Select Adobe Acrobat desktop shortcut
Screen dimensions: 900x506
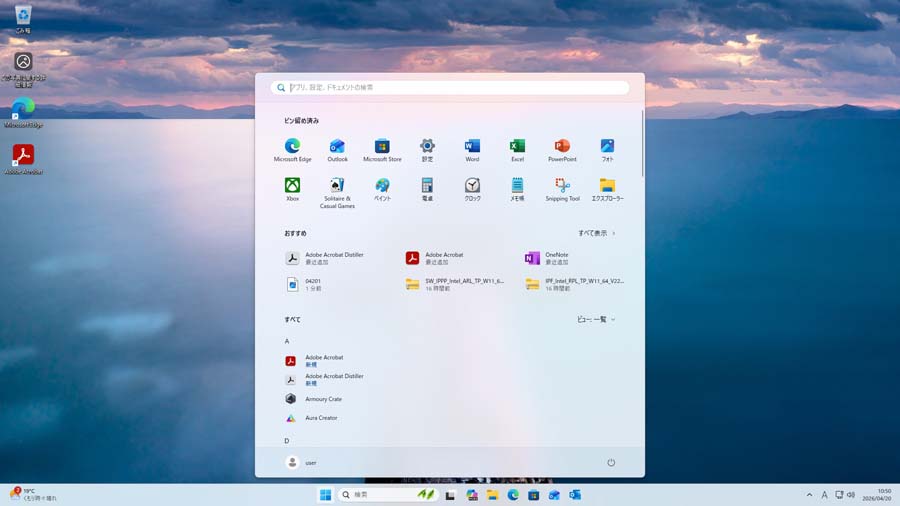(23, 159)
